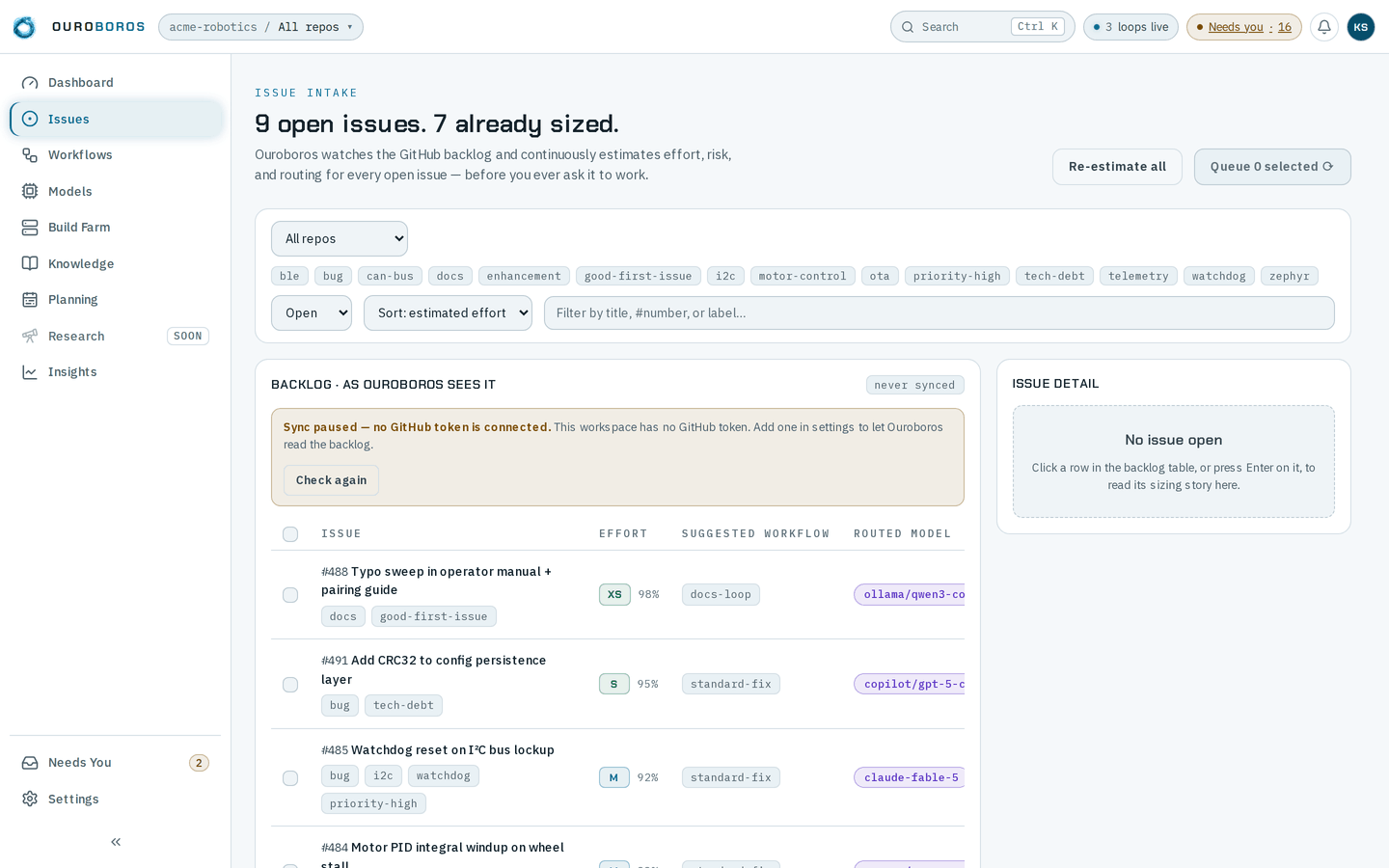Open the Knowledge book icon

pyautogui.click(x=30, y=263)
